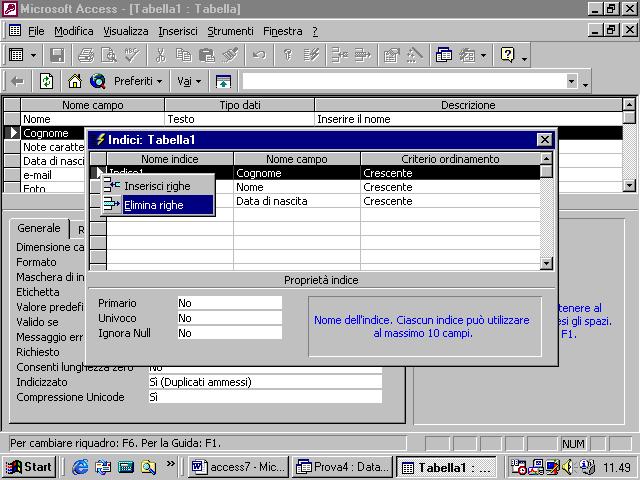Click the Internet Explorer quick launch icon

(80, 467)
